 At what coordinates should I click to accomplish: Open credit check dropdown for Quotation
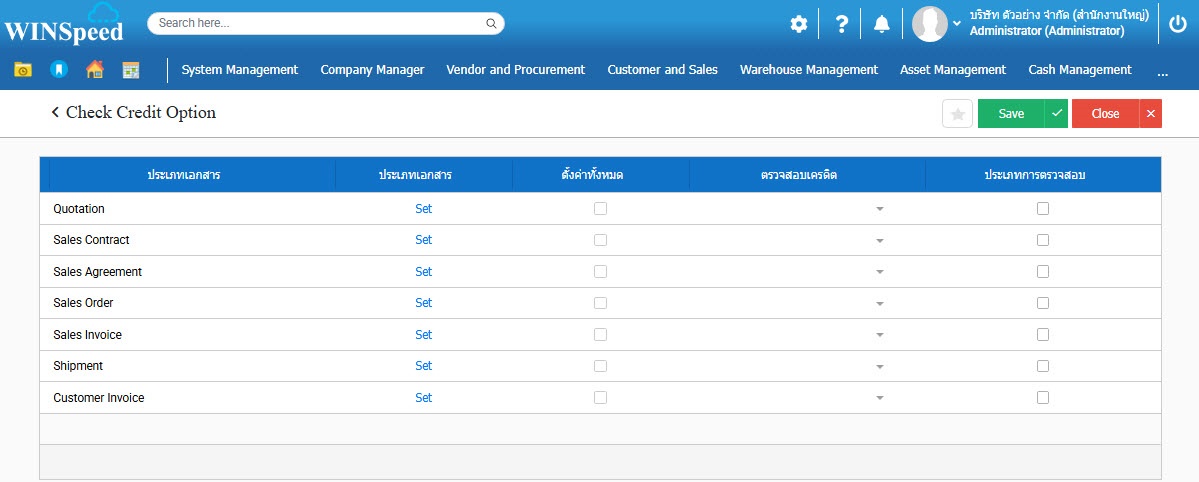pos(879,209)
